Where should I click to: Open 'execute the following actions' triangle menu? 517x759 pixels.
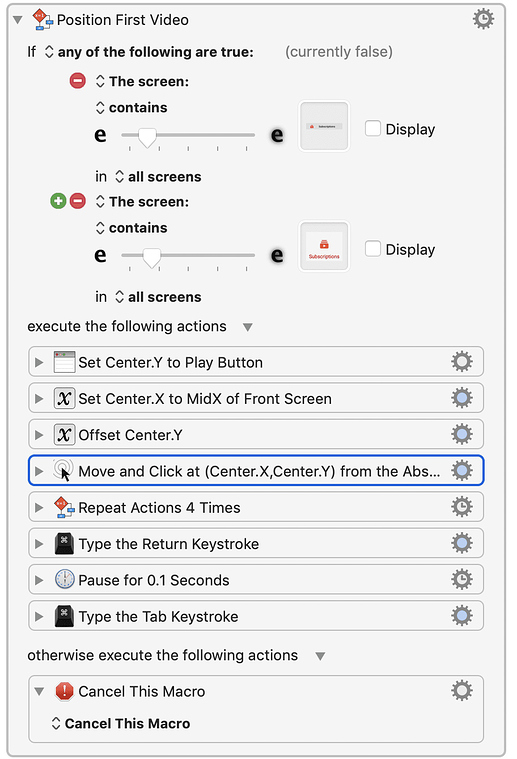pyautogui.click(x=248, y=327)
